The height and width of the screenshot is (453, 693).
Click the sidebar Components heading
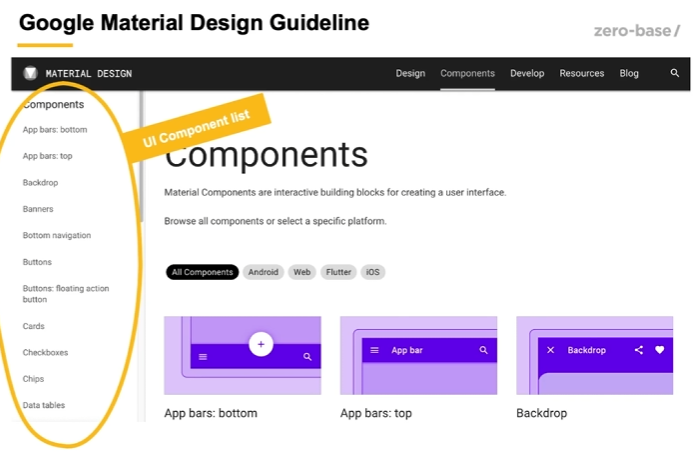pos(53,105)
